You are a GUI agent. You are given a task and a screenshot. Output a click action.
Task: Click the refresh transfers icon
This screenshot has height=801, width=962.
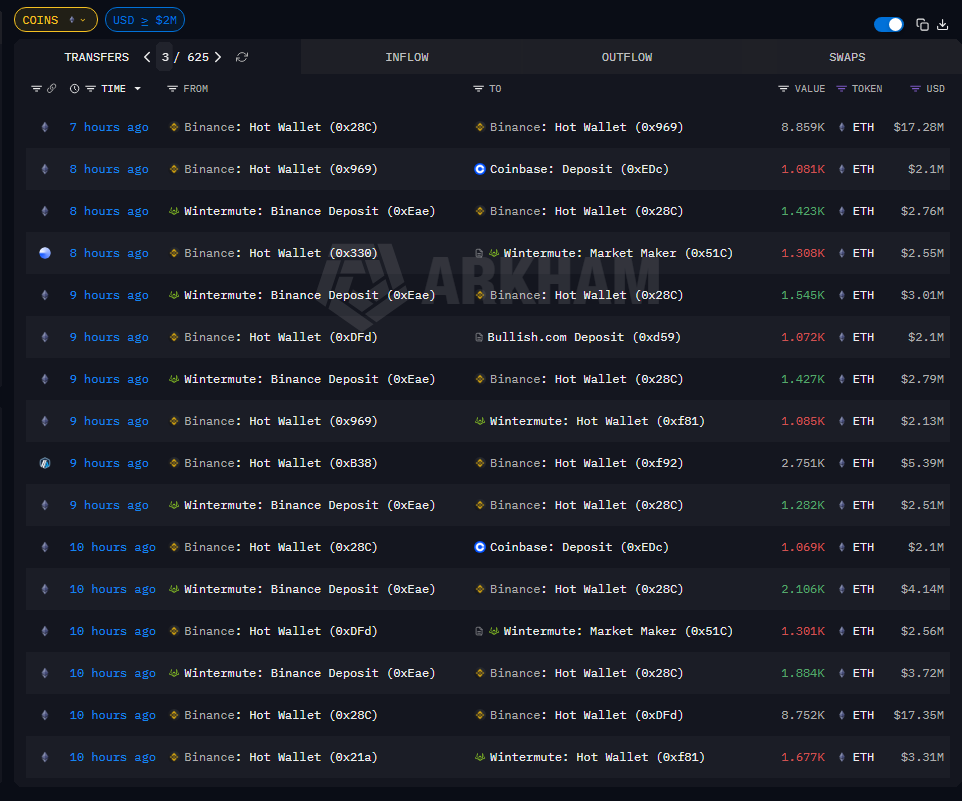242,57
